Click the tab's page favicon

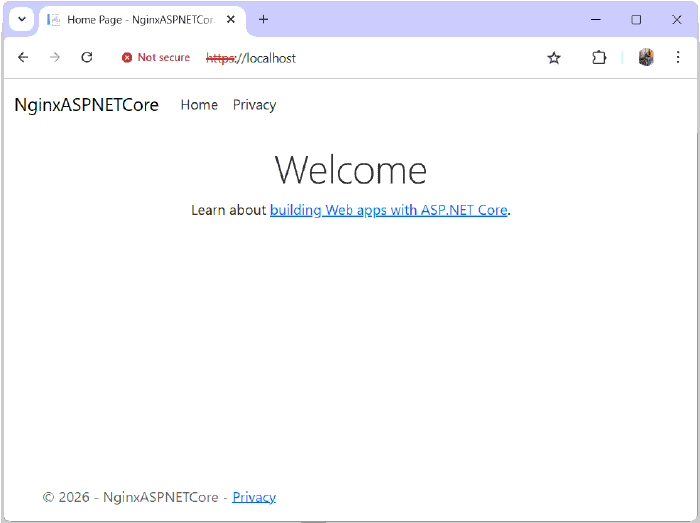click(54, 20)
